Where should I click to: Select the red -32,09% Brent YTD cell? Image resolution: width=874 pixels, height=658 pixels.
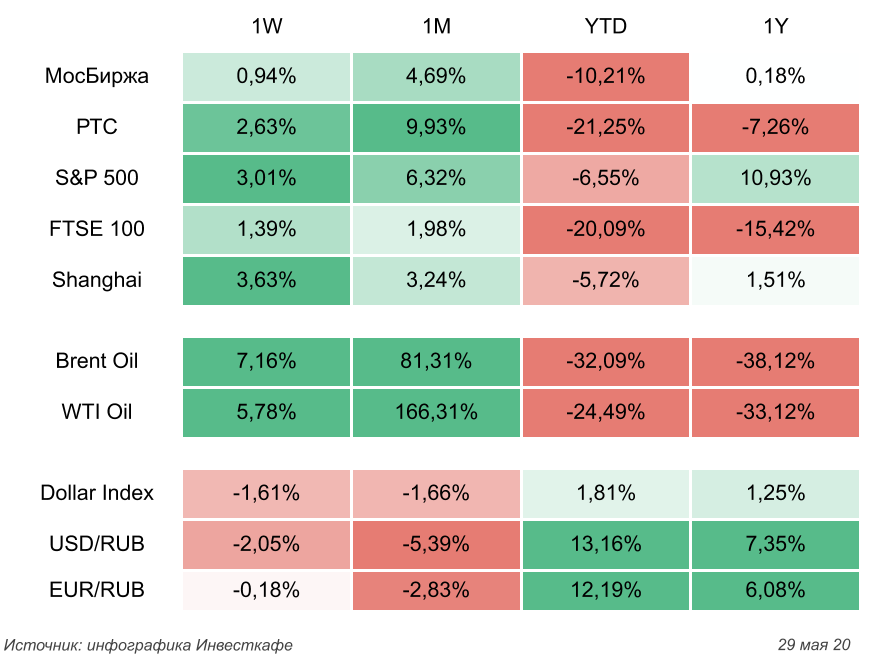(606, 361)
